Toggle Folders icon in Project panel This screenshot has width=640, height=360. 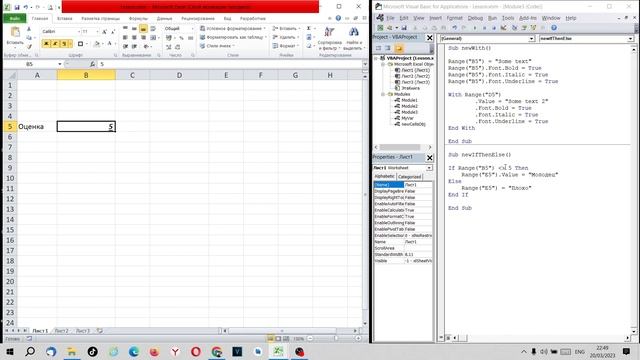399,48
